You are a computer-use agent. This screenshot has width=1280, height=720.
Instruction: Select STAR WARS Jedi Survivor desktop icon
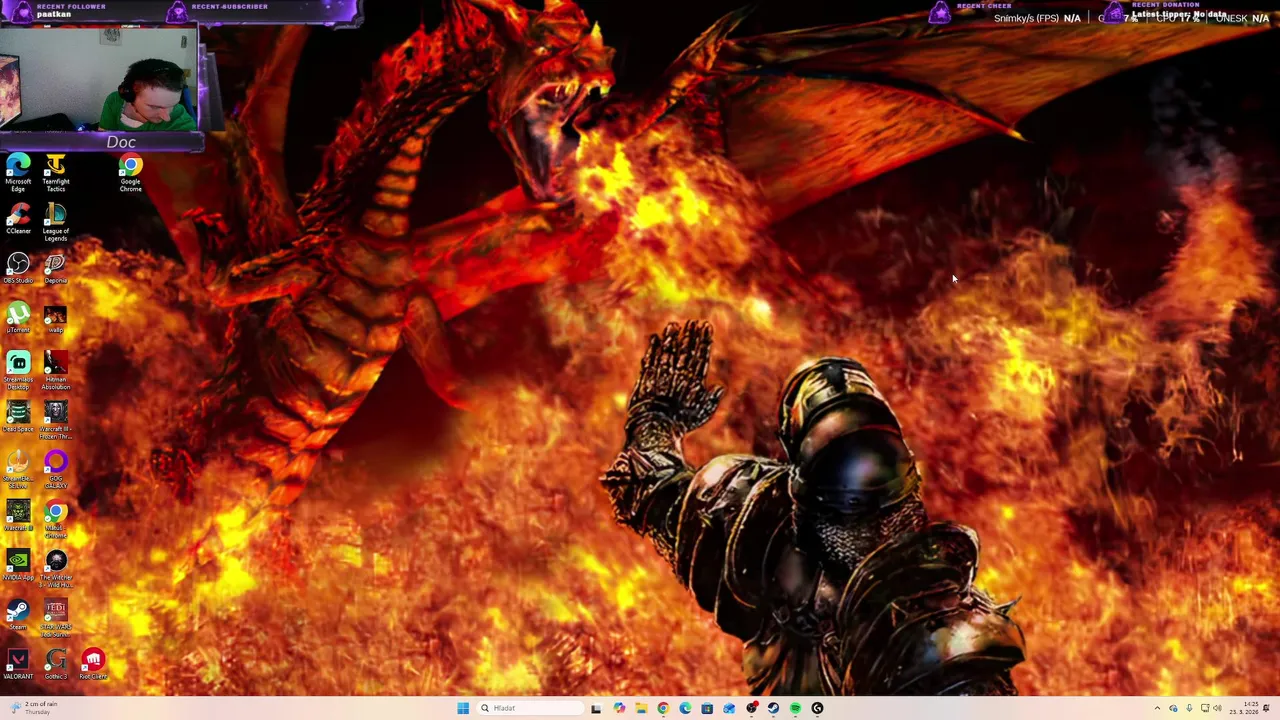pos(55,618)
